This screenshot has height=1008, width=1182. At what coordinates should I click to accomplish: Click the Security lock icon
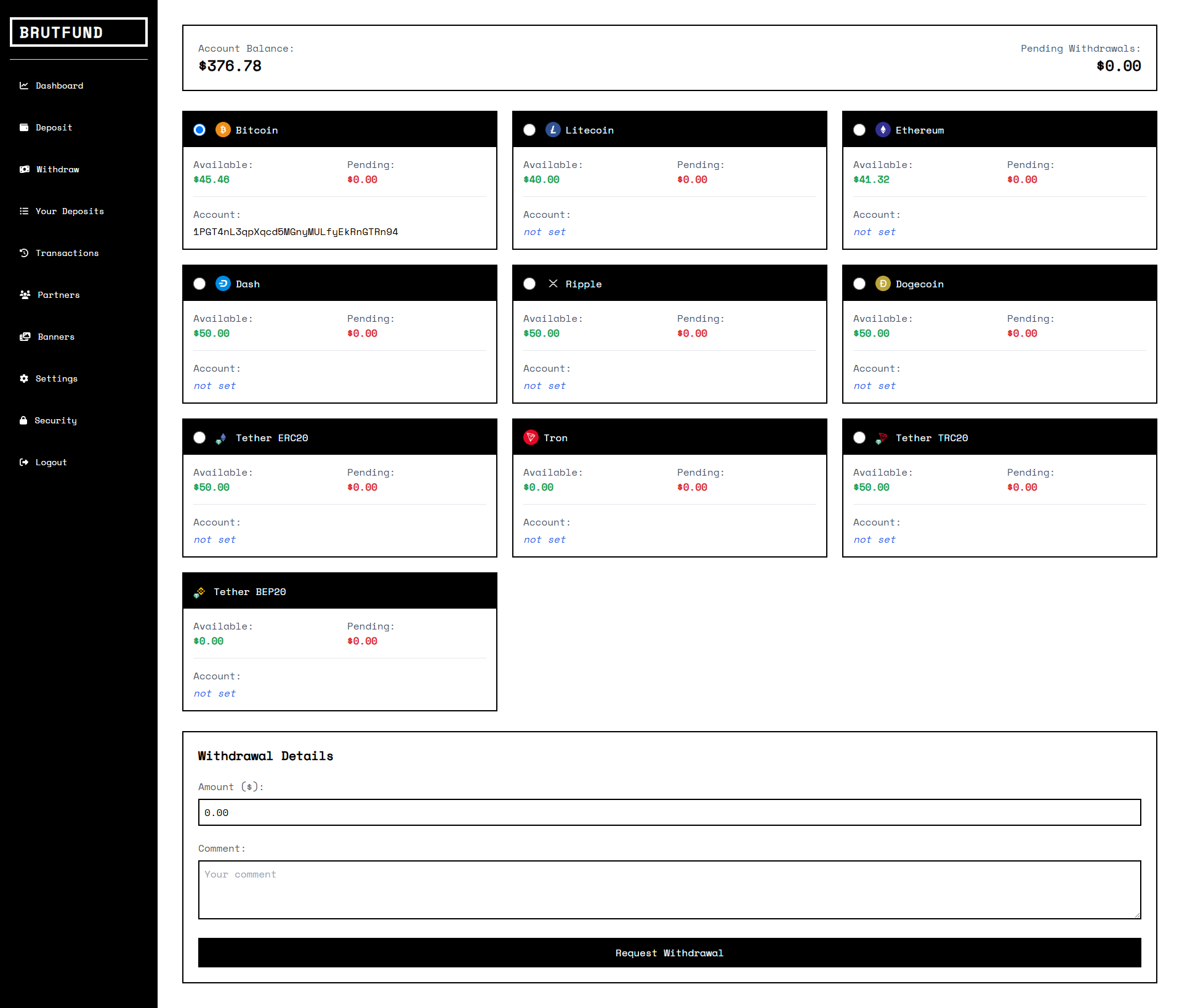[23, 420]
